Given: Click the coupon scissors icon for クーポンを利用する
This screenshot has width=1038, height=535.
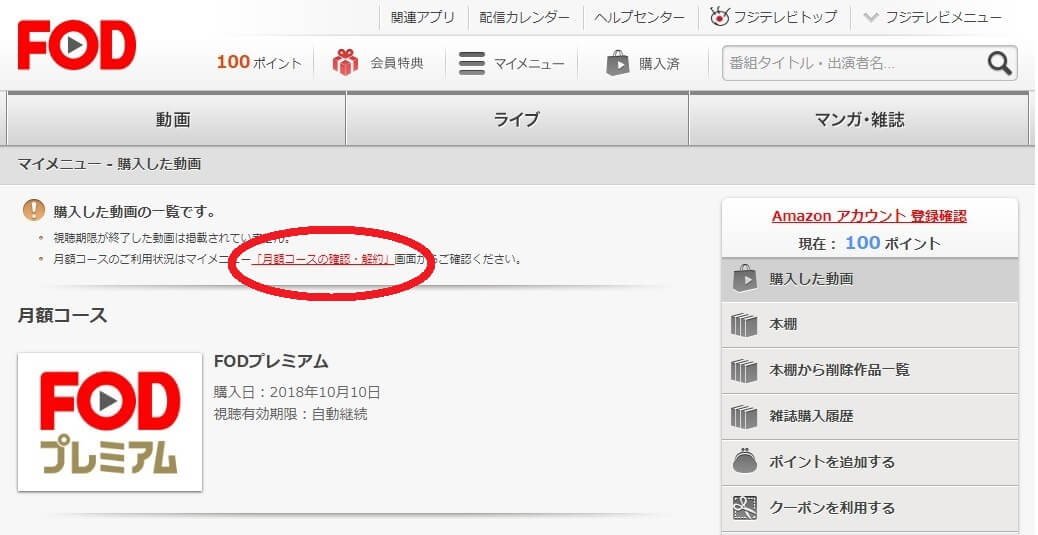Looking at the screenshot, I should (745, 508).
